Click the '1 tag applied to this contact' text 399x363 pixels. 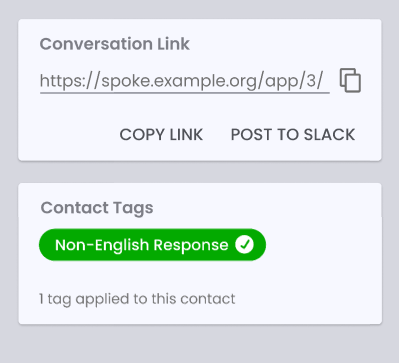(x=137, y=299)
